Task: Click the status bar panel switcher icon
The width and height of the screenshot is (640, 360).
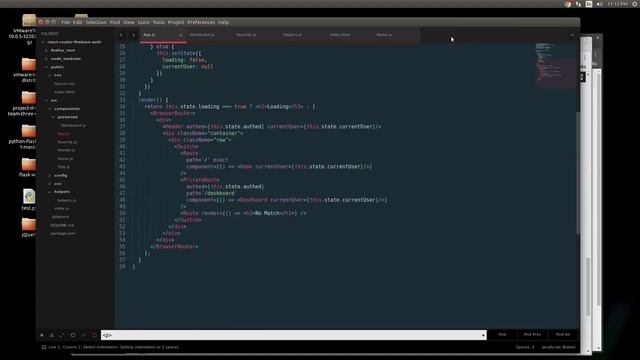Action: coord(44,347)
